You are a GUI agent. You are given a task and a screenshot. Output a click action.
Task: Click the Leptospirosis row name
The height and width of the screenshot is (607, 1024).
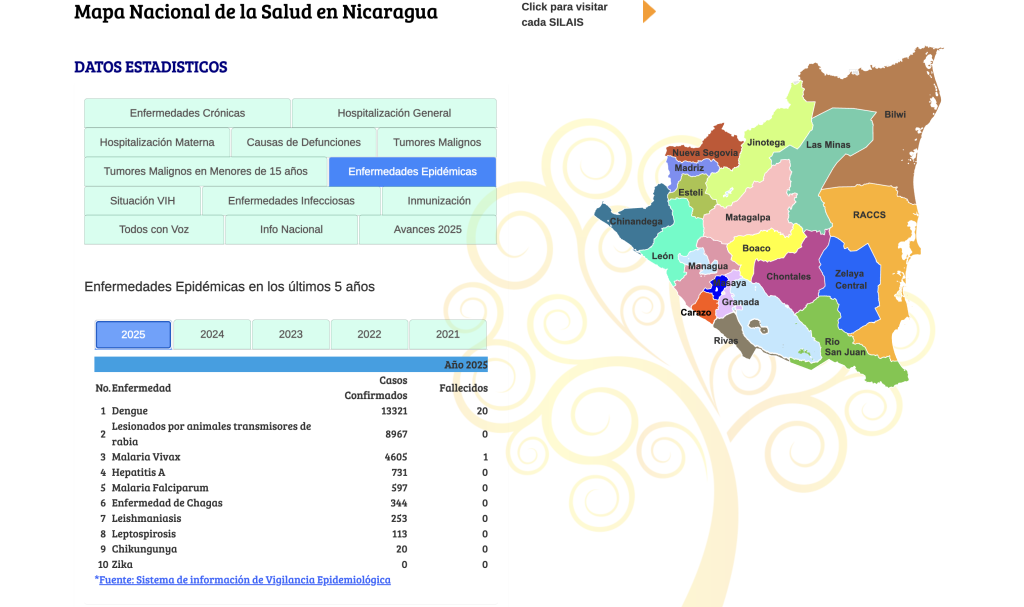[144, 534]
